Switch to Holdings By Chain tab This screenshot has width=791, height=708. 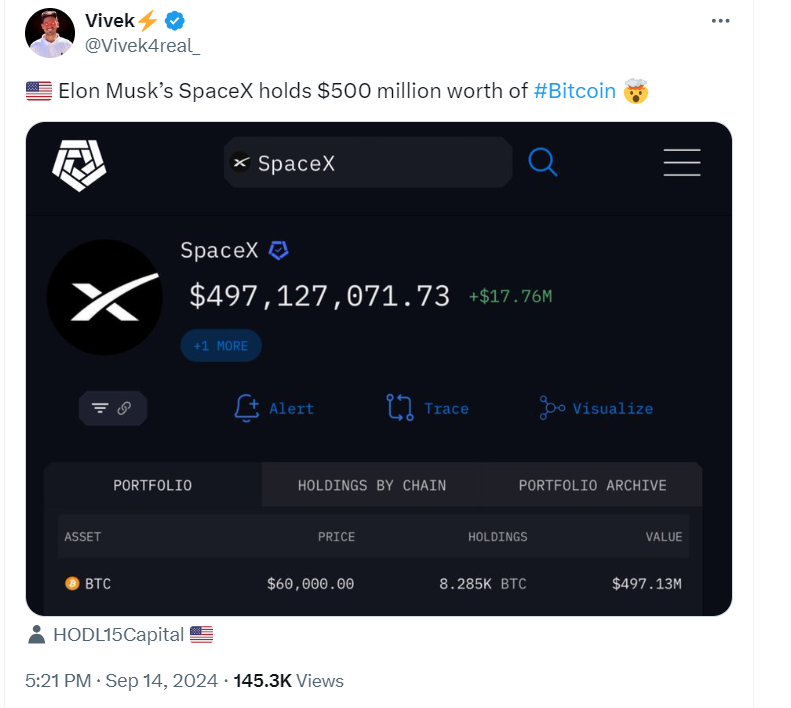(x=372, y=485)
